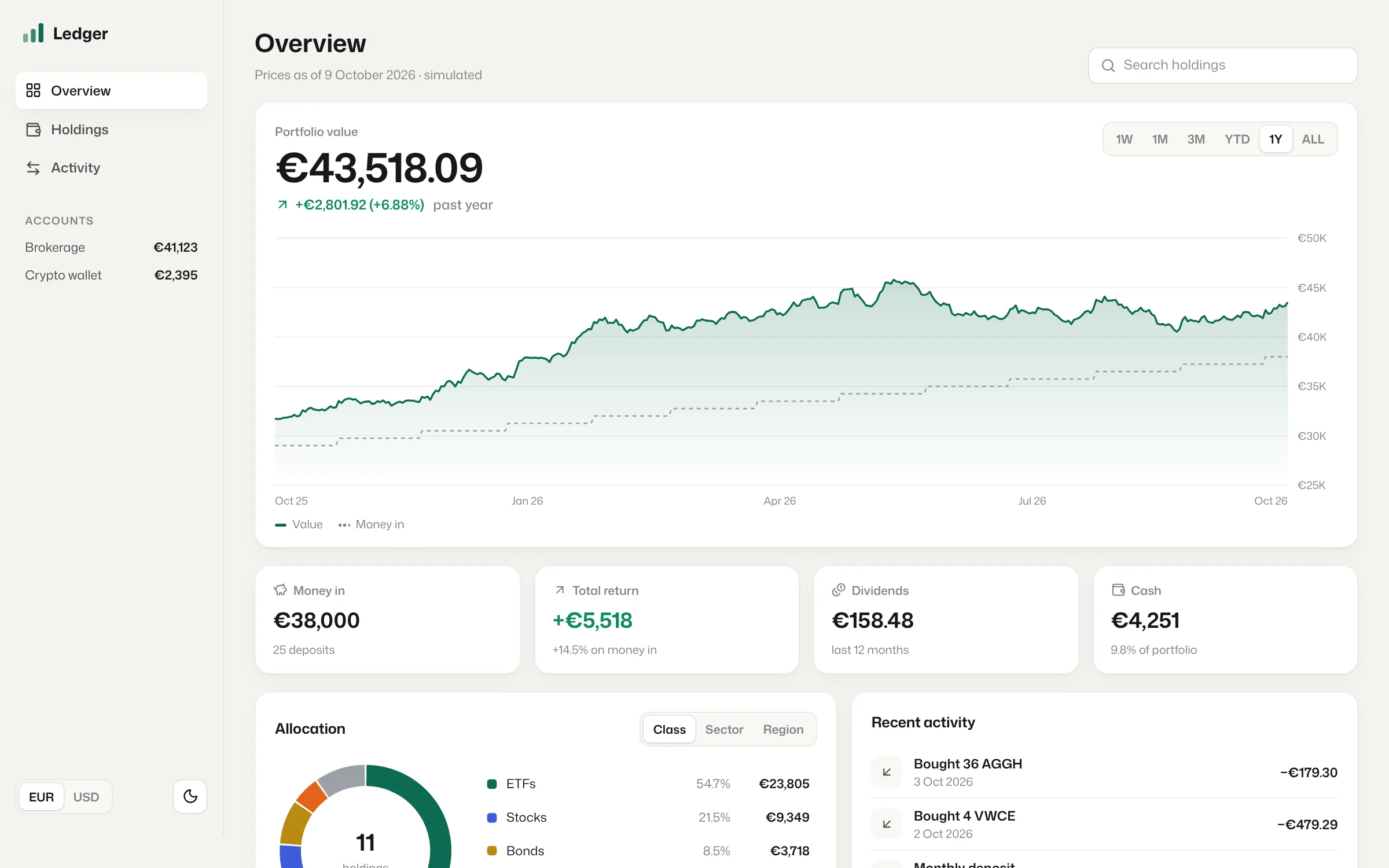Click the magnifier icon in search box

[x=1108, y=65]
